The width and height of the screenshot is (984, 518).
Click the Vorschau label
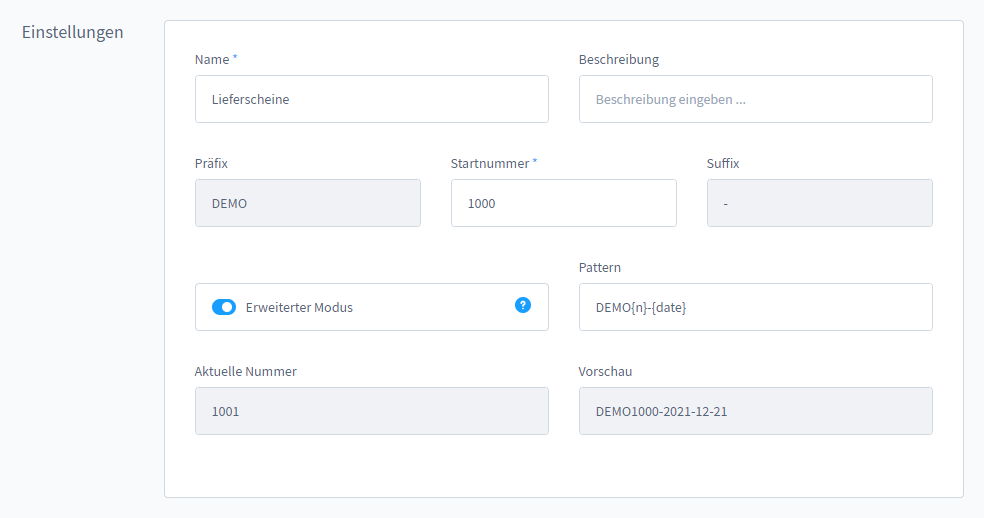[605, 371]
